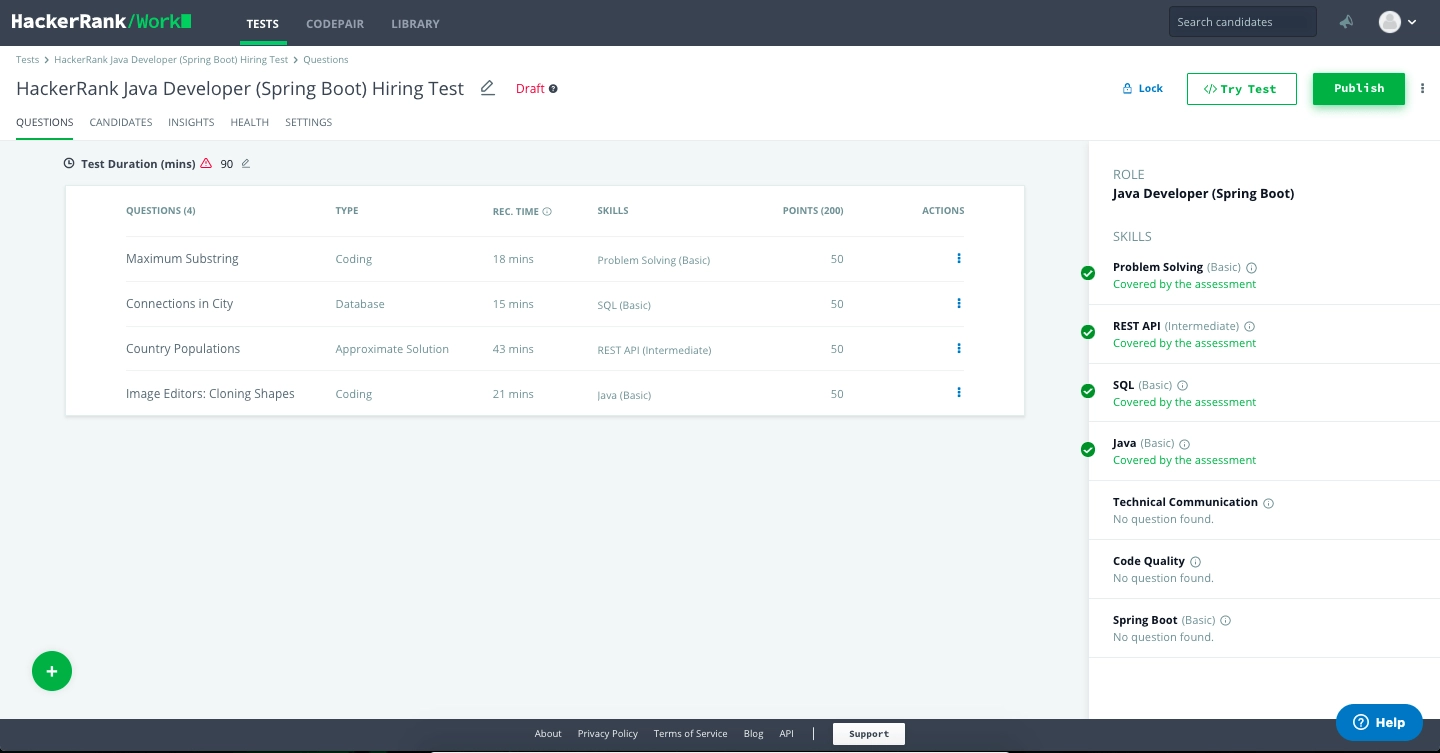Click the Draft status help icon
Viewport: 1440px width, 753px height.
(x=553, y=89)
